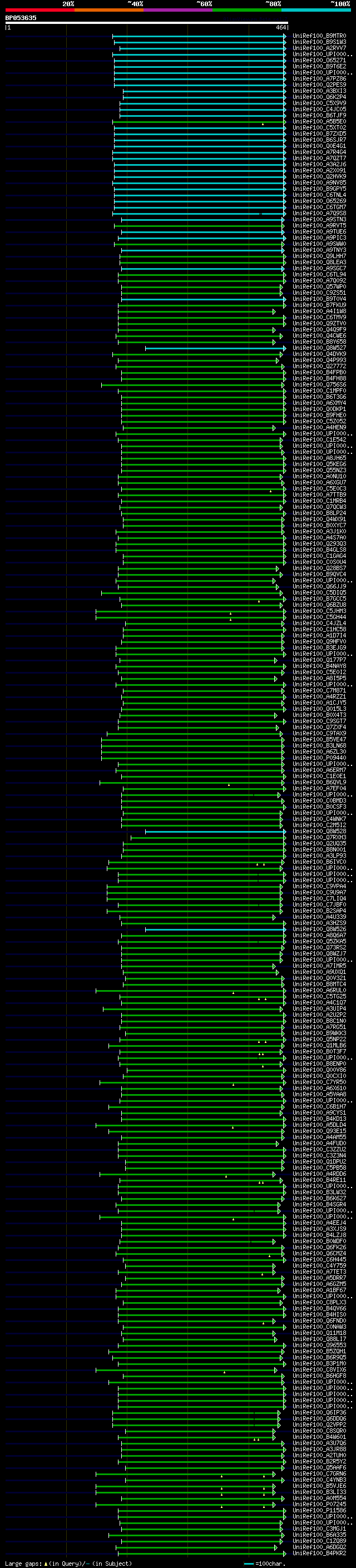Select hit label UniRef100_A3AZJ6
Screen dimensions: 356x1568
click(x=319, y=164)
